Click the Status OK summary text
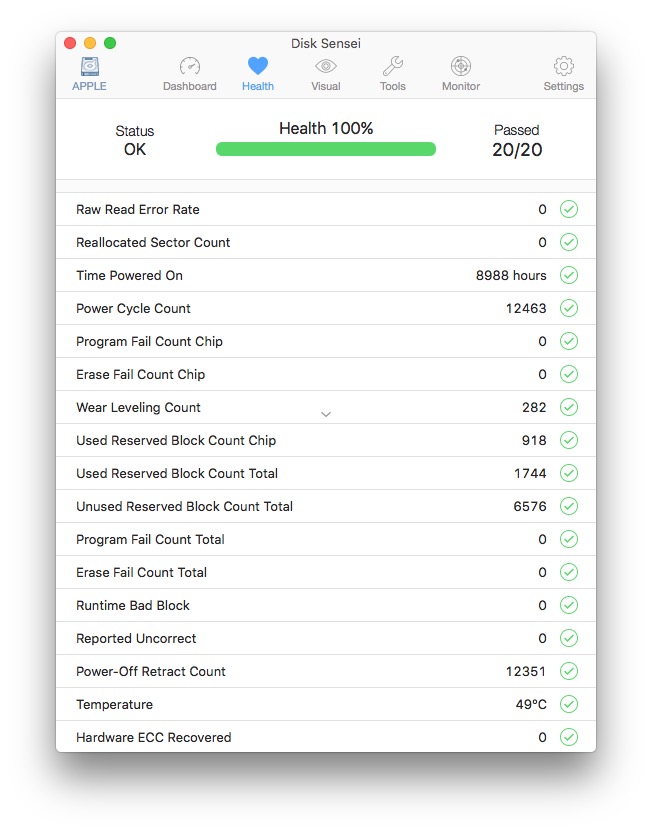Image resolution: width=652 pixels, height=832 pixels. click(x=135, y=141)
